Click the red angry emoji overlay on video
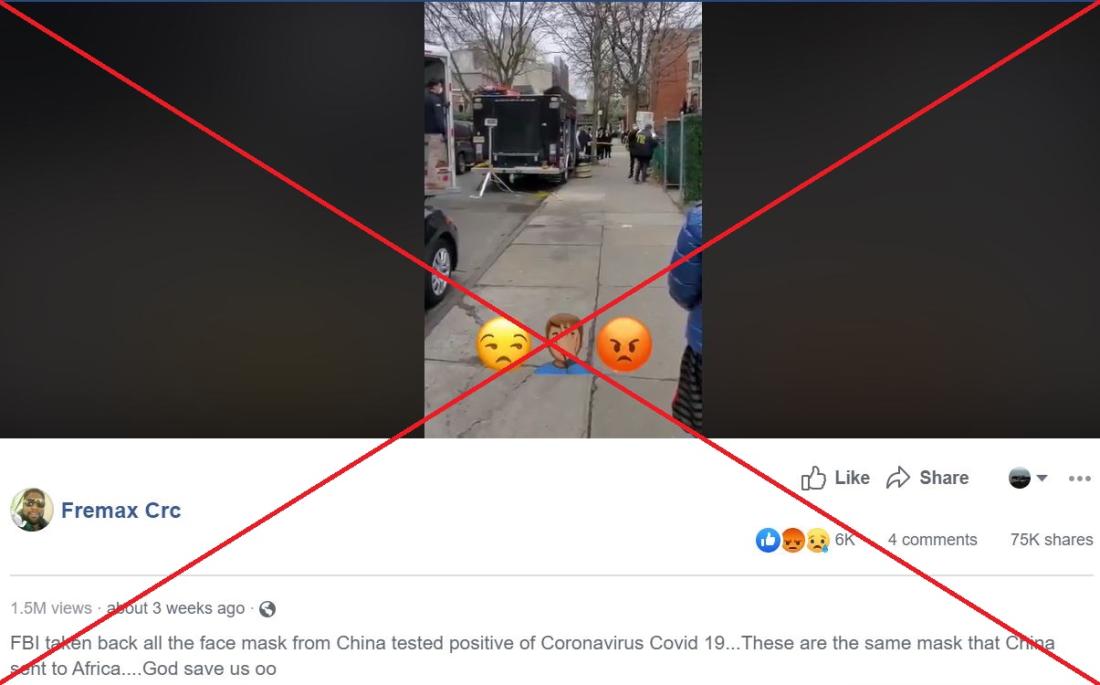1100x685 pixels. click(x=624, y=345)
